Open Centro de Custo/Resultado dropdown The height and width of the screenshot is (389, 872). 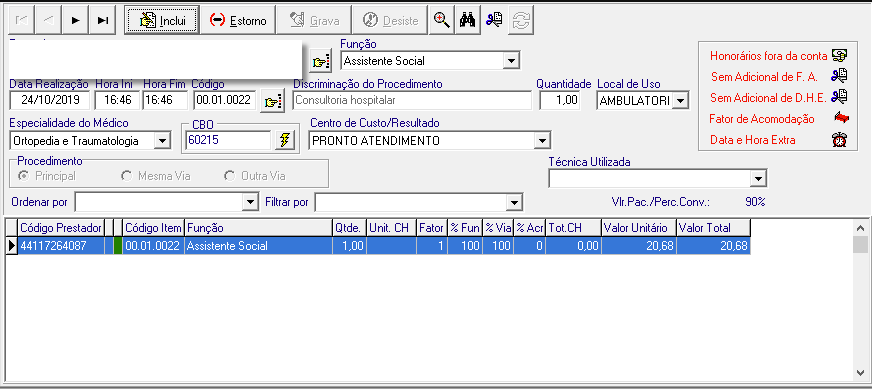point(542,141)
